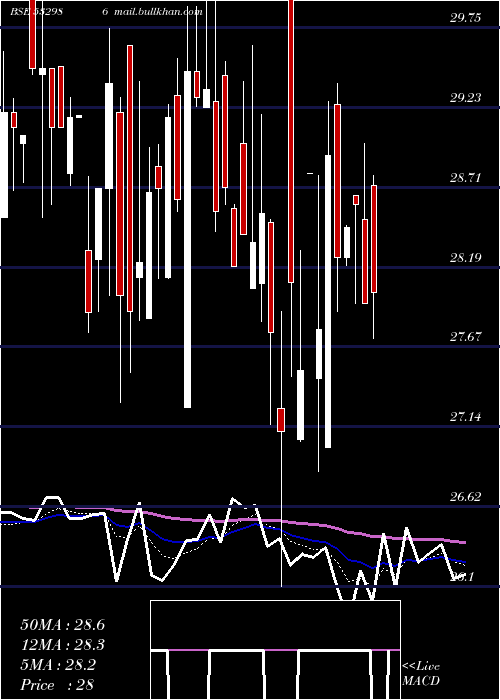Click the 5MA : 28.2 readout
The width and height of the screenshot is (500, 700).
58,665
